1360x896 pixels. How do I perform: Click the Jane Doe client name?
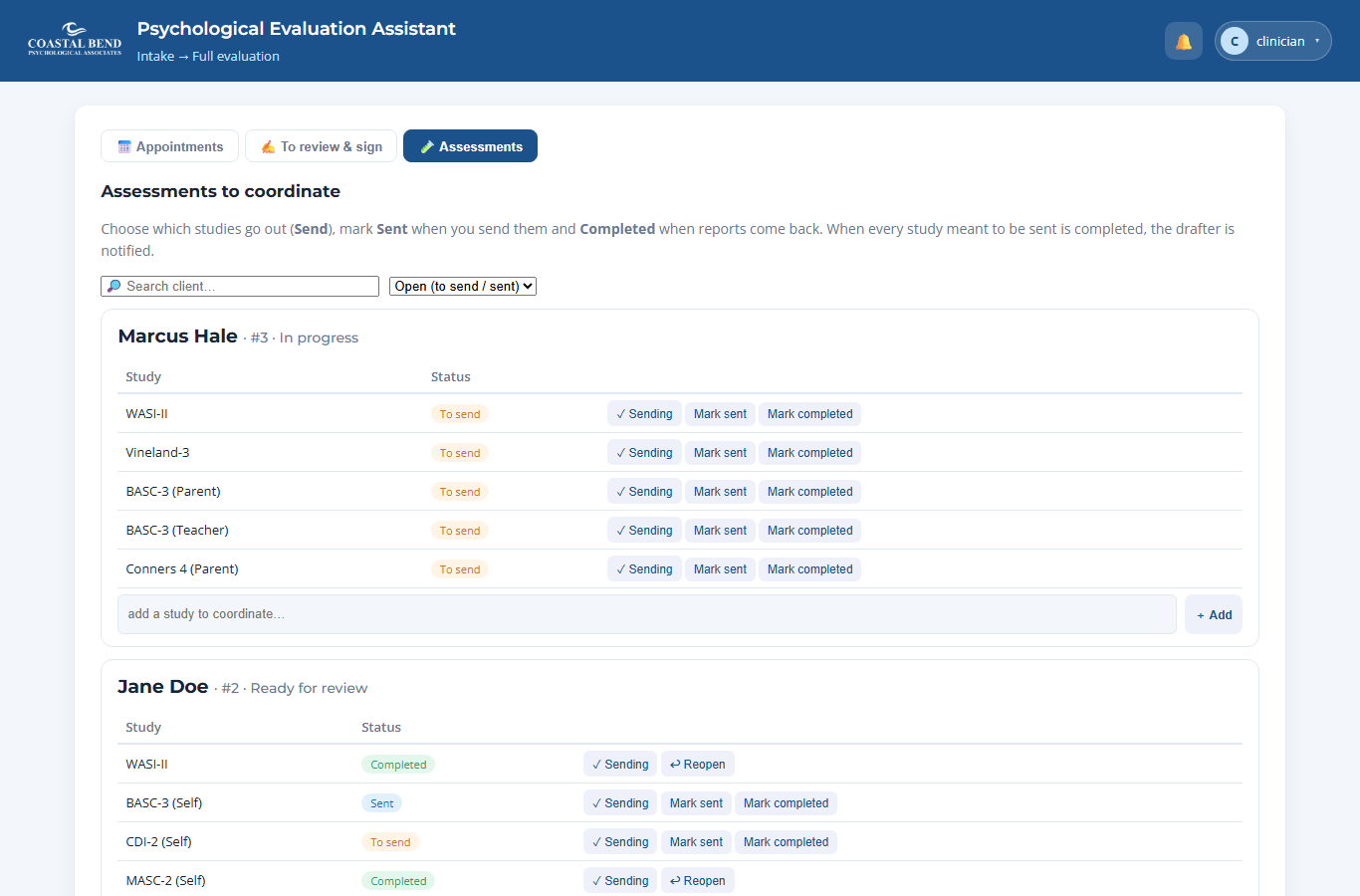[162, 687]
